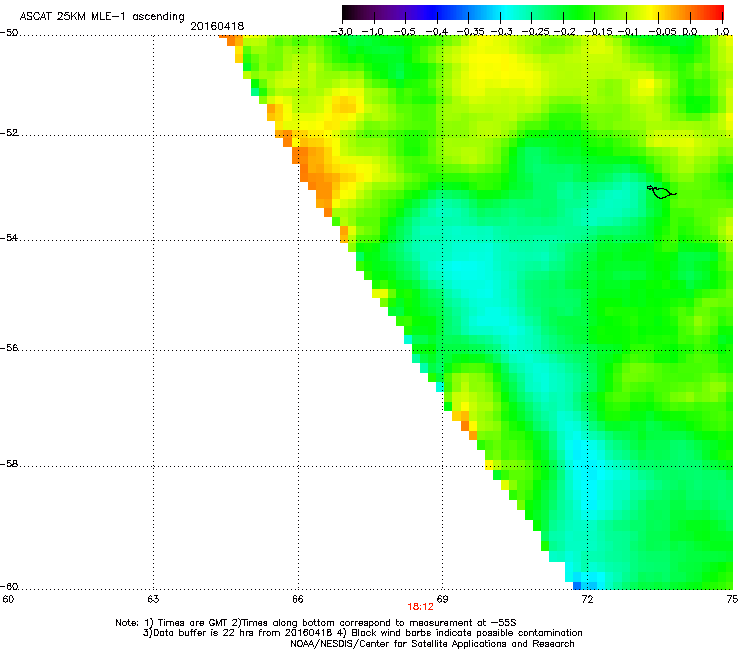Click the red 18:12 time stamp
Screen dimensions: 740x650
point(420,607)
